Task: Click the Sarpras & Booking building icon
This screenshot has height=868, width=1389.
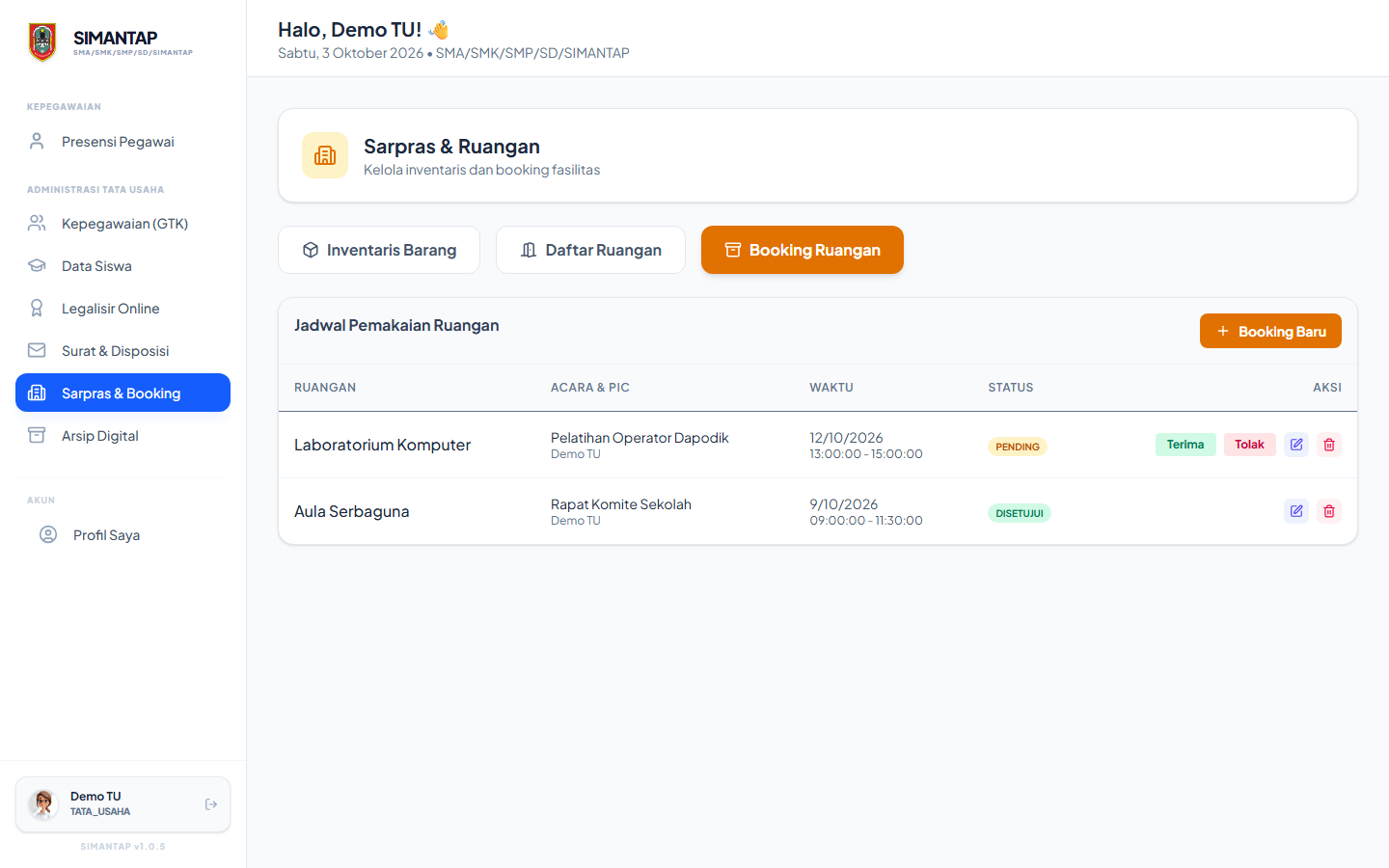Action: (37, 393)
